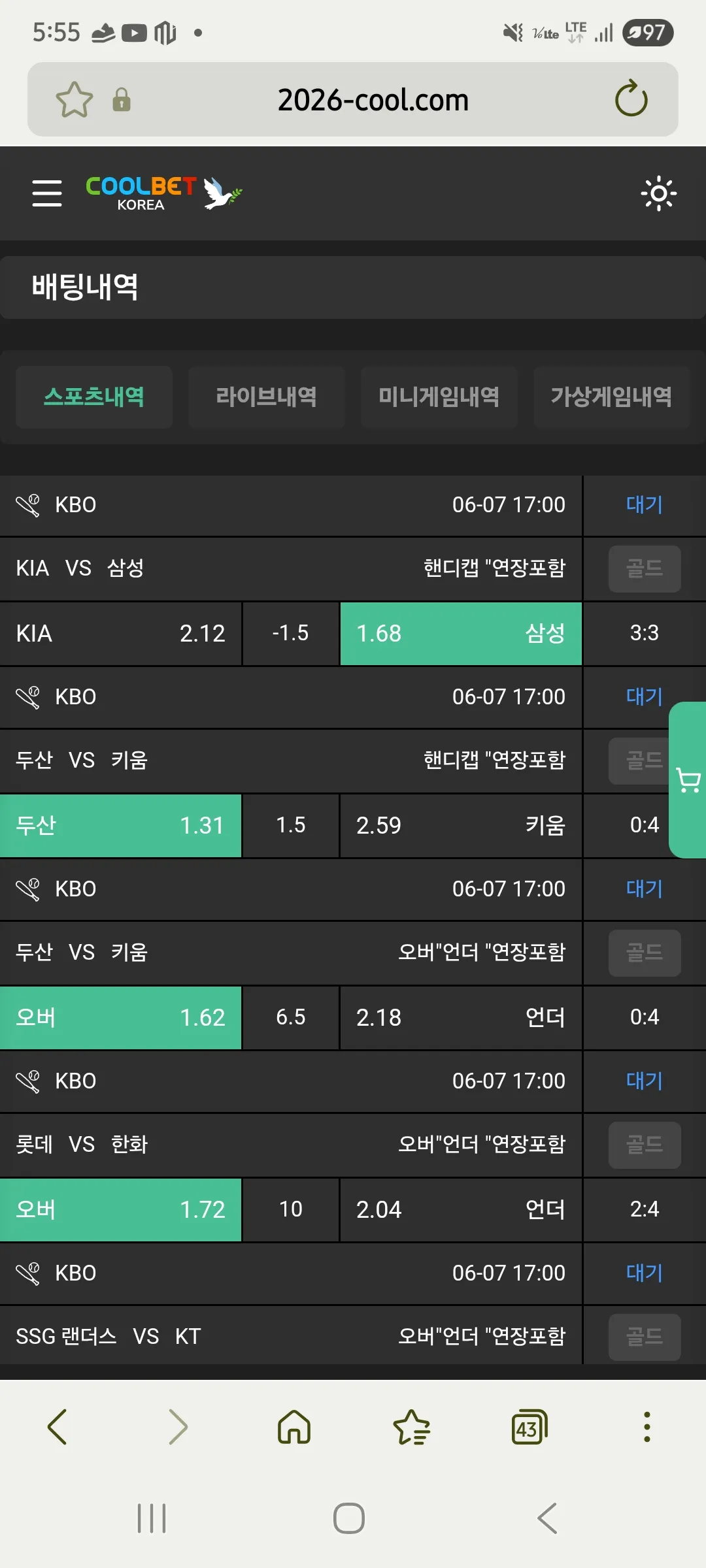
Task: Switch to the 라이브내역 tab
Action: point(267,397)
